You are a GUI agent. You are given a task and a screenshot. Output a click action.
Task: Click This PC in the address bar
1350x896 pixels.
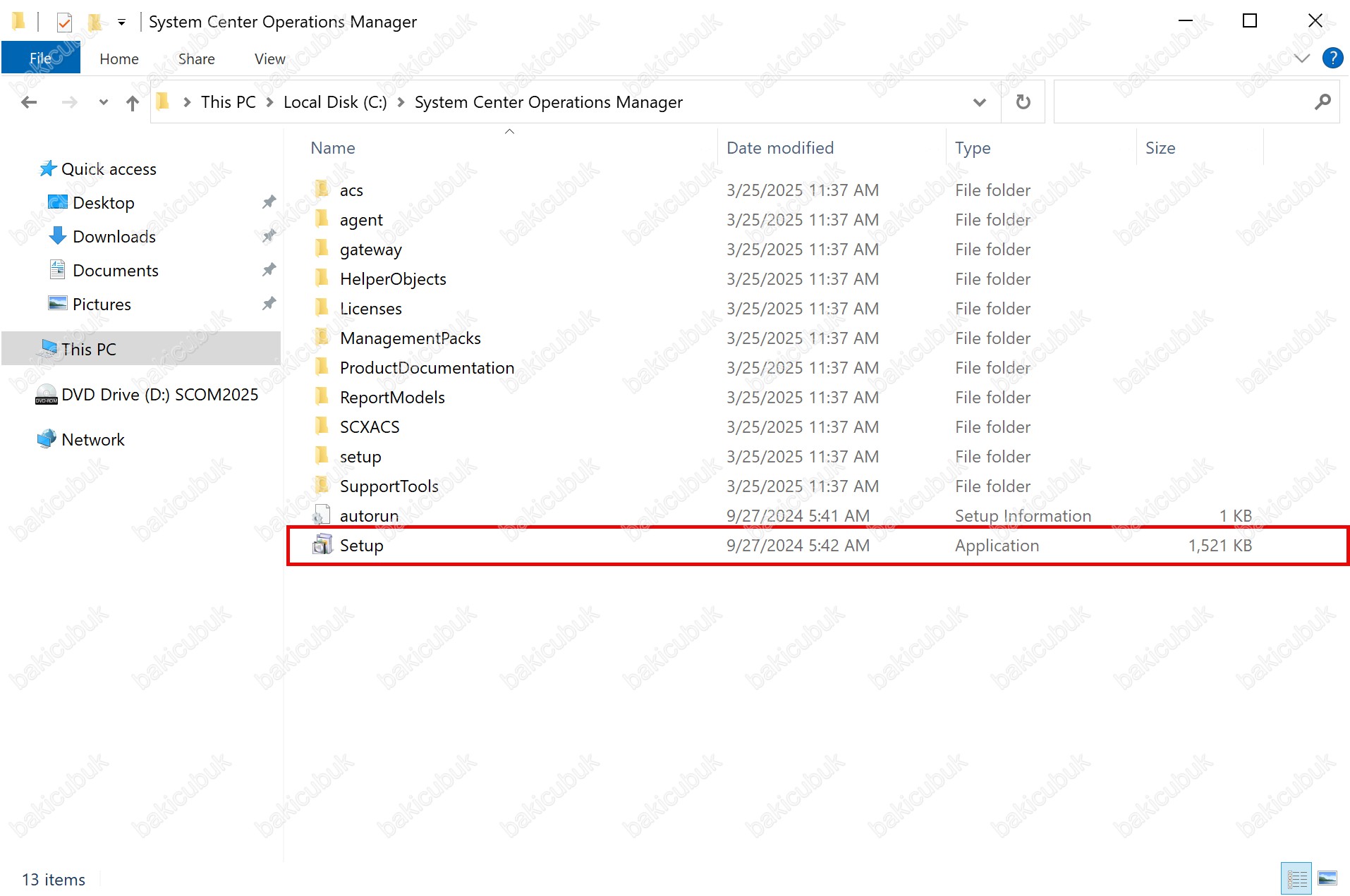coord(229,102)
